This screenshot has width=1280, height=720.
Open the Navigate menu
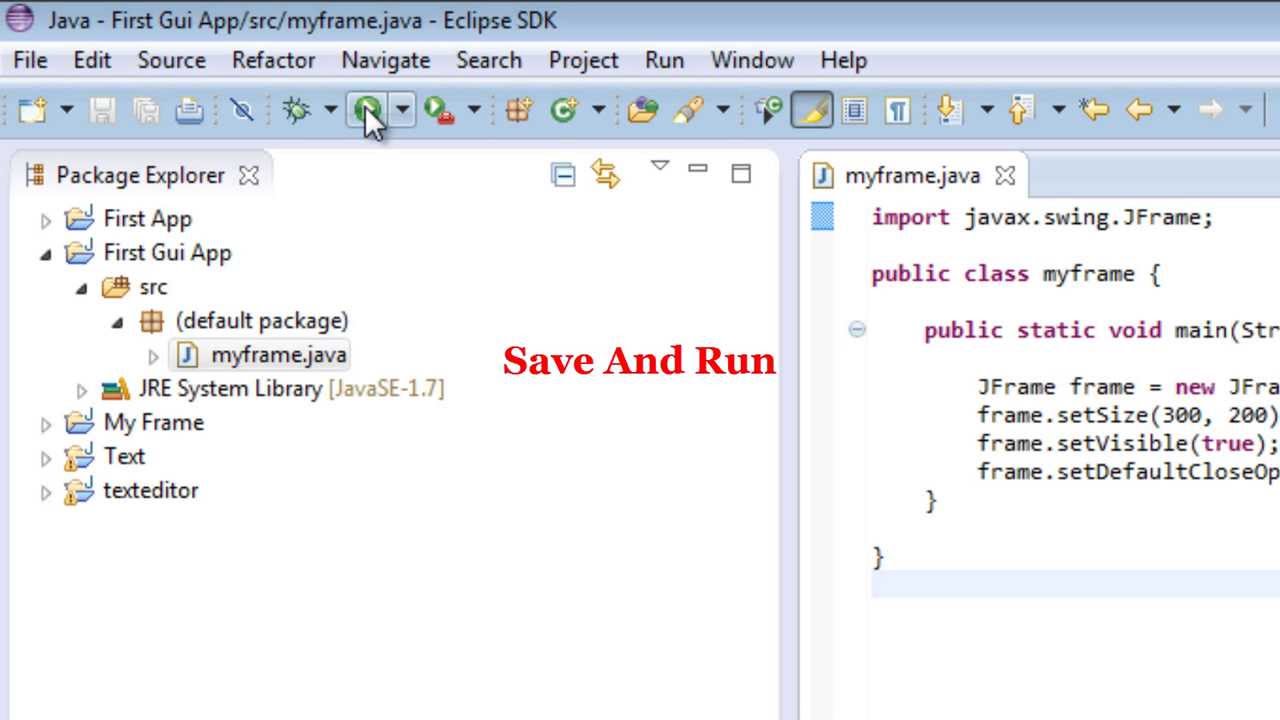point(386,60)
